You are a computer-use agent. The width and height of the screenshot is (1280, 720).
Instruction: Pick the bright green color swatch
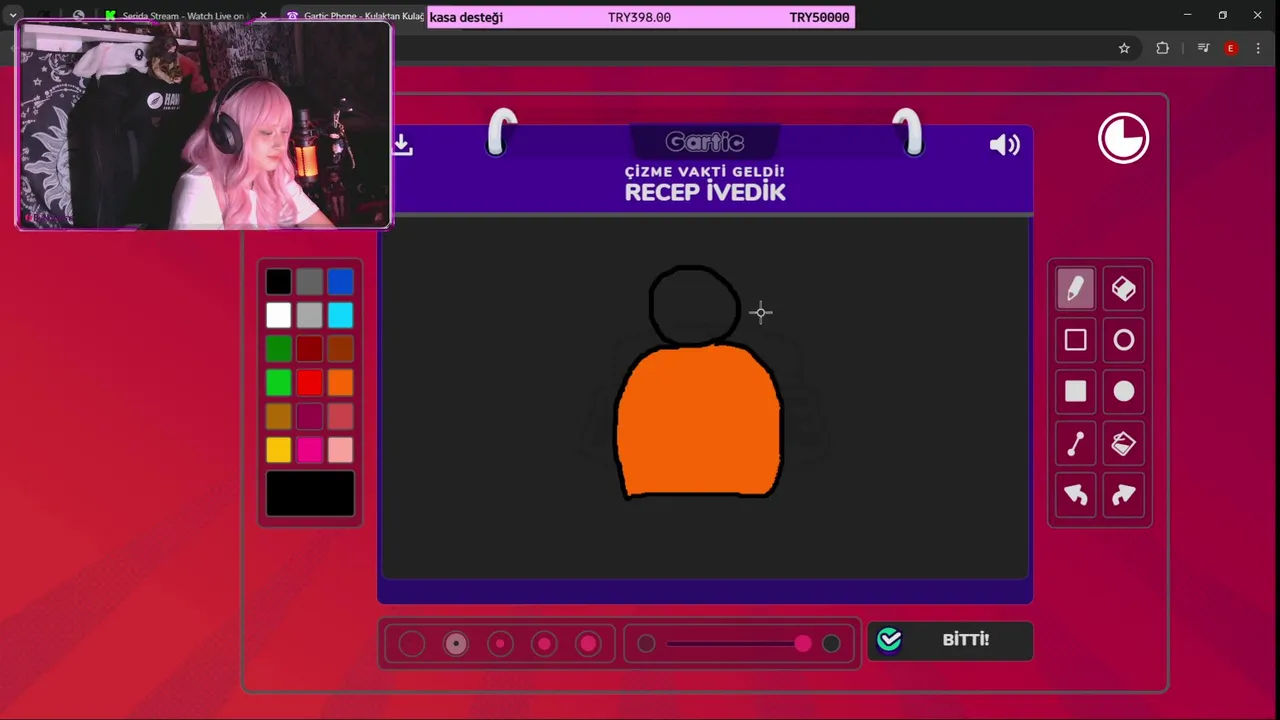(x=279, y=383)
